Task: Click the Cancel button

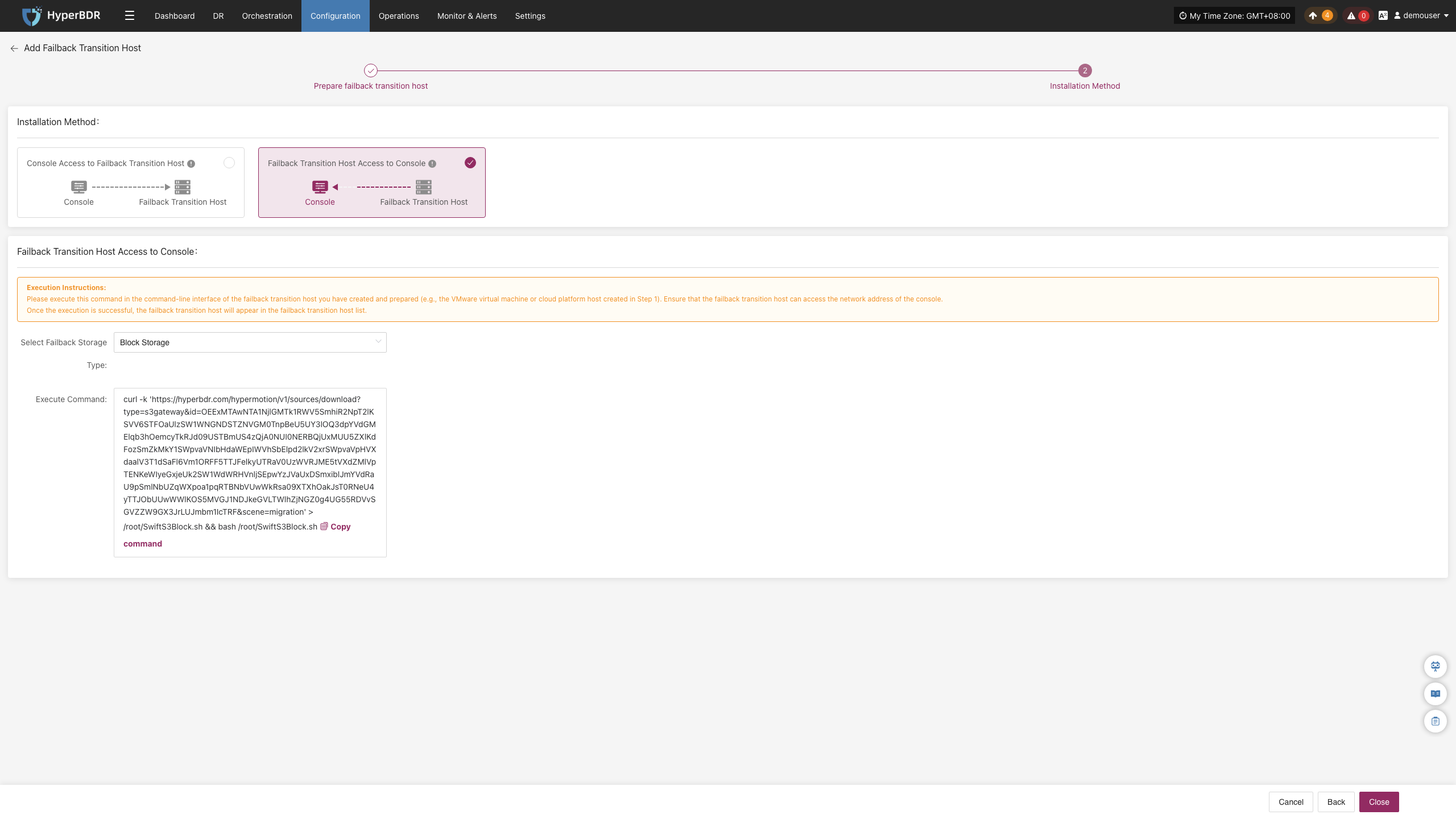Action: pyautogui.click(x=1291, y=802)
